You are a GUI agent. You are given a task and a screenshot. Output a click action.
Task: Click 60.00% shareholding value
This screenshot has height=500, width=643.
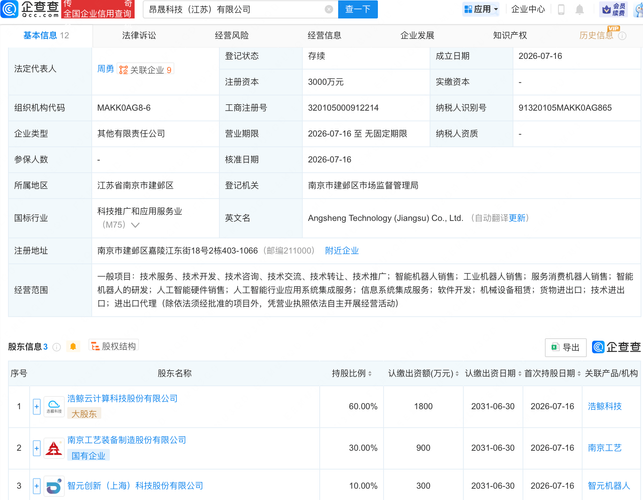(363, 406)
